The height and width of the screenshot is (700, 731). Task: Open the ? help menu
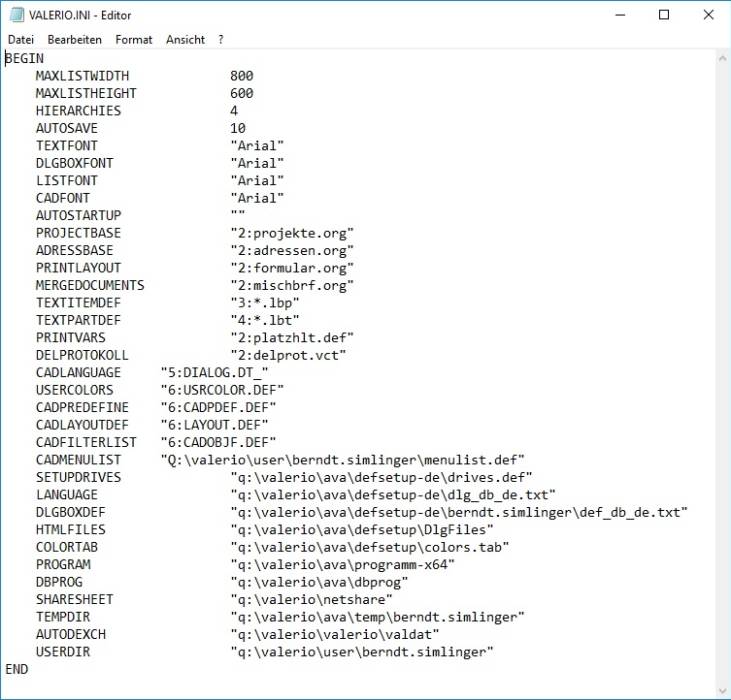point(220,39)
